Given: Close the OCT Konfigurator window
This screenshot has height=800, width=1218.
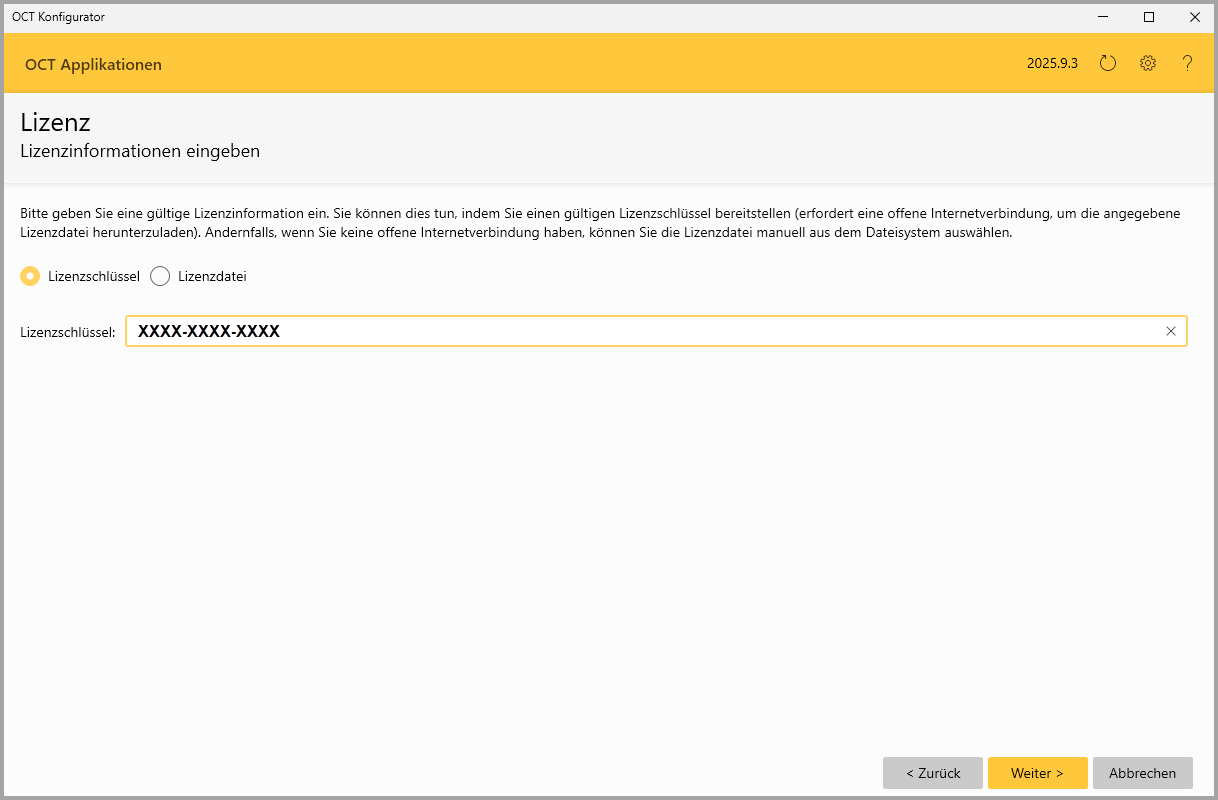Looking at the screenshot, I should 1194,17.
